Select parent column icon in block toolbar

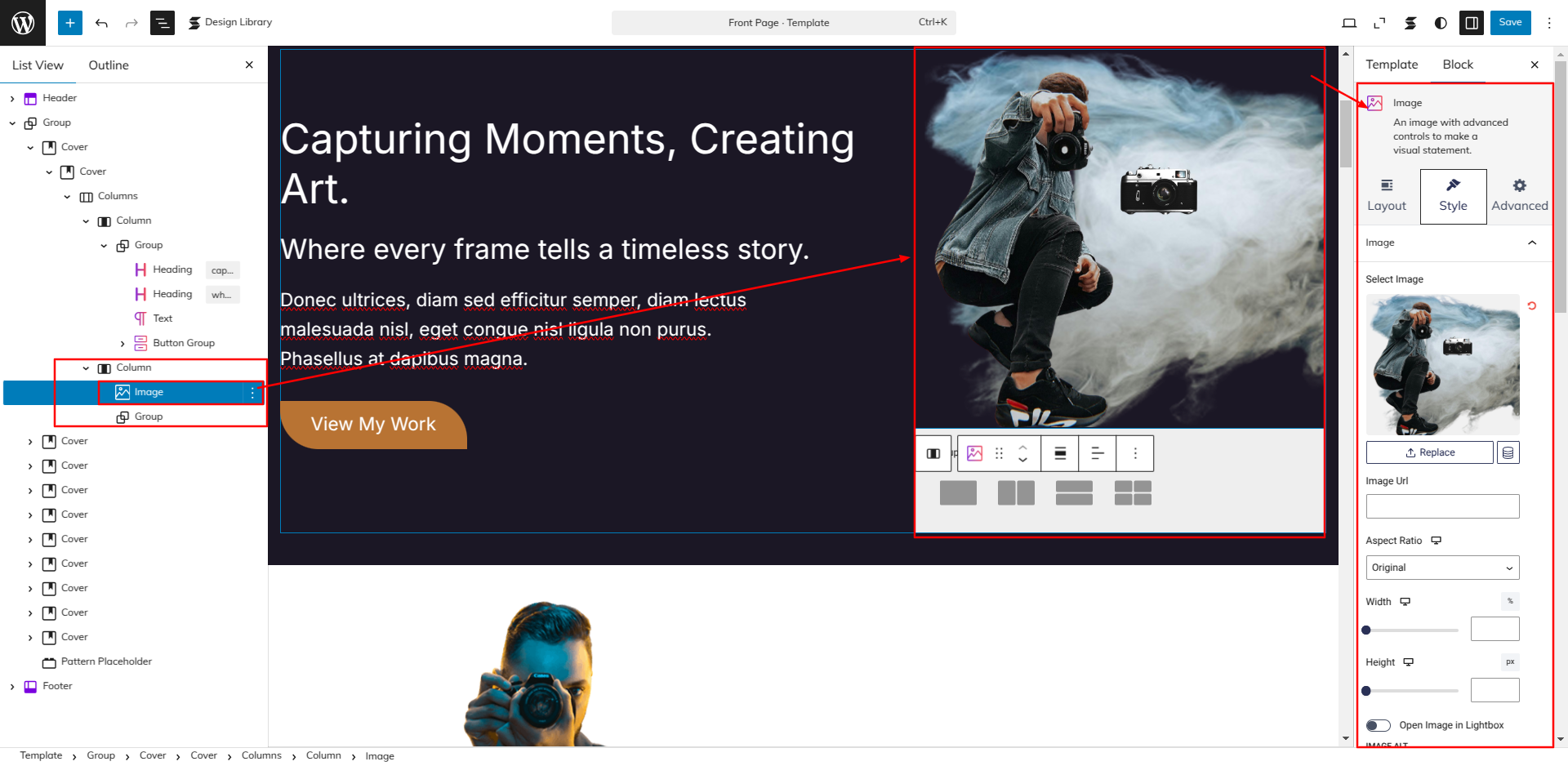(x=933, y=454)
